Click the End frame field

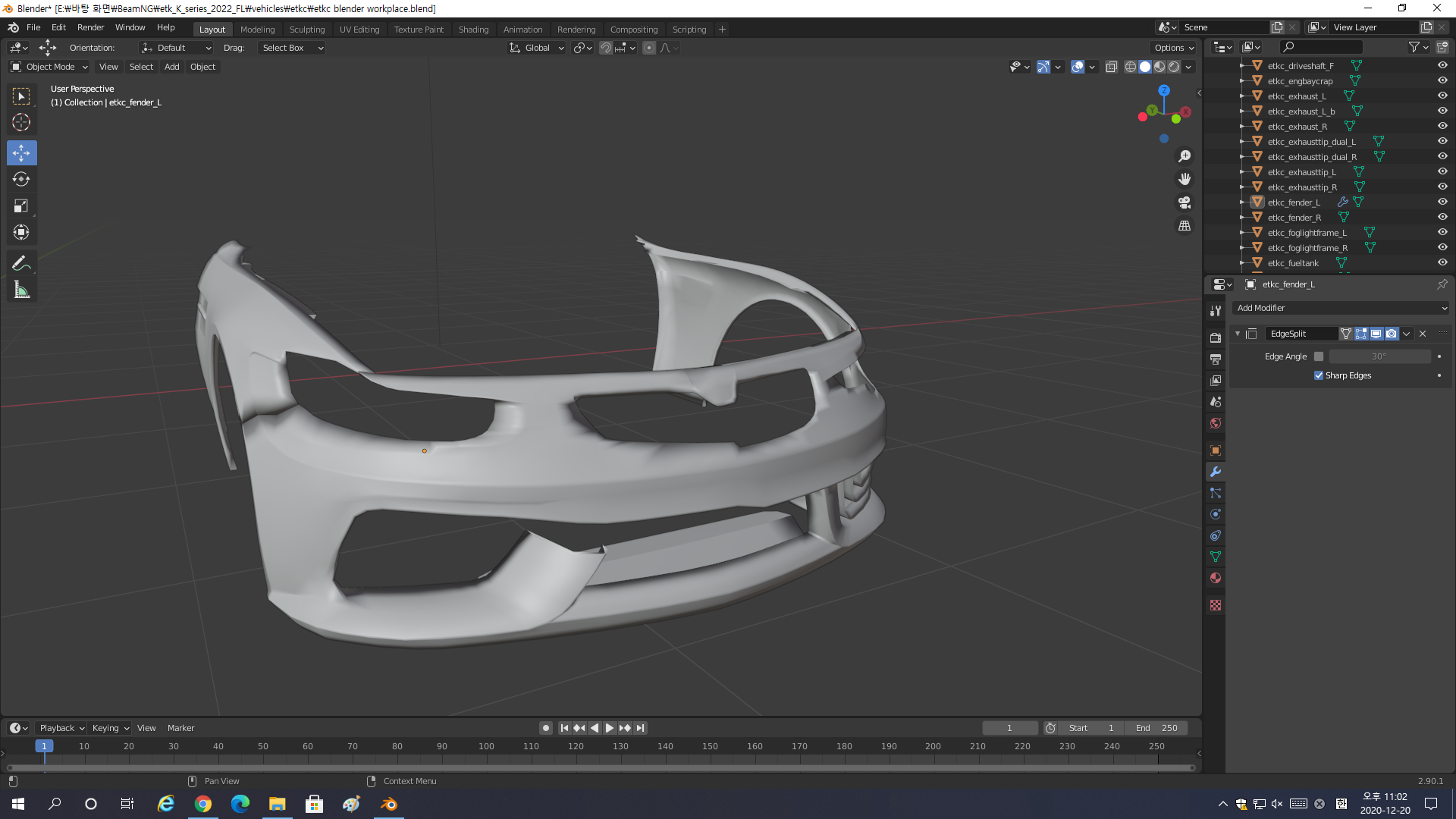point(1156,728)
